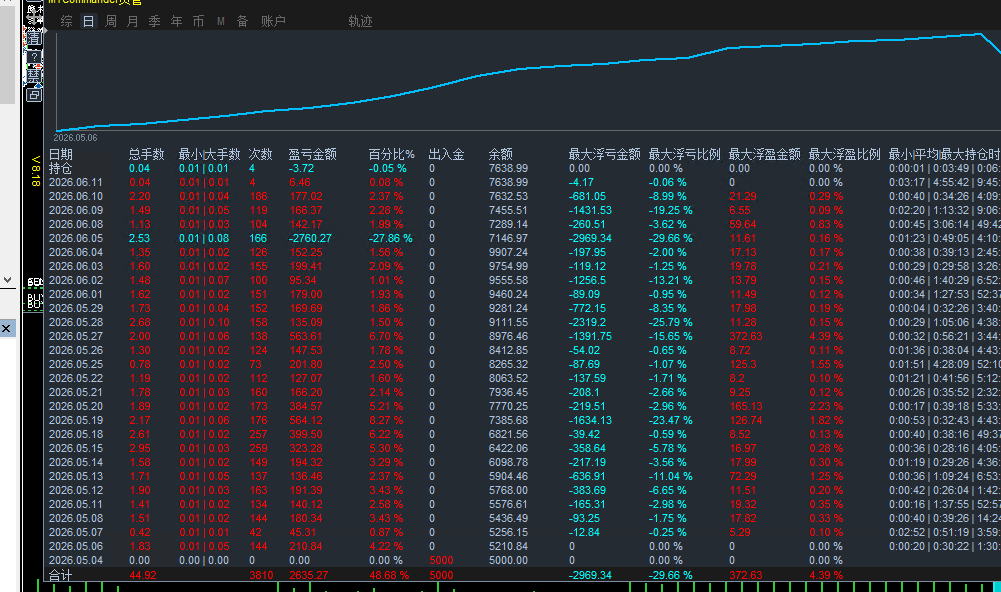Click the cyan equity curve chart
1001x592 pixels.
pyautogui.click(x=529, y=81)
